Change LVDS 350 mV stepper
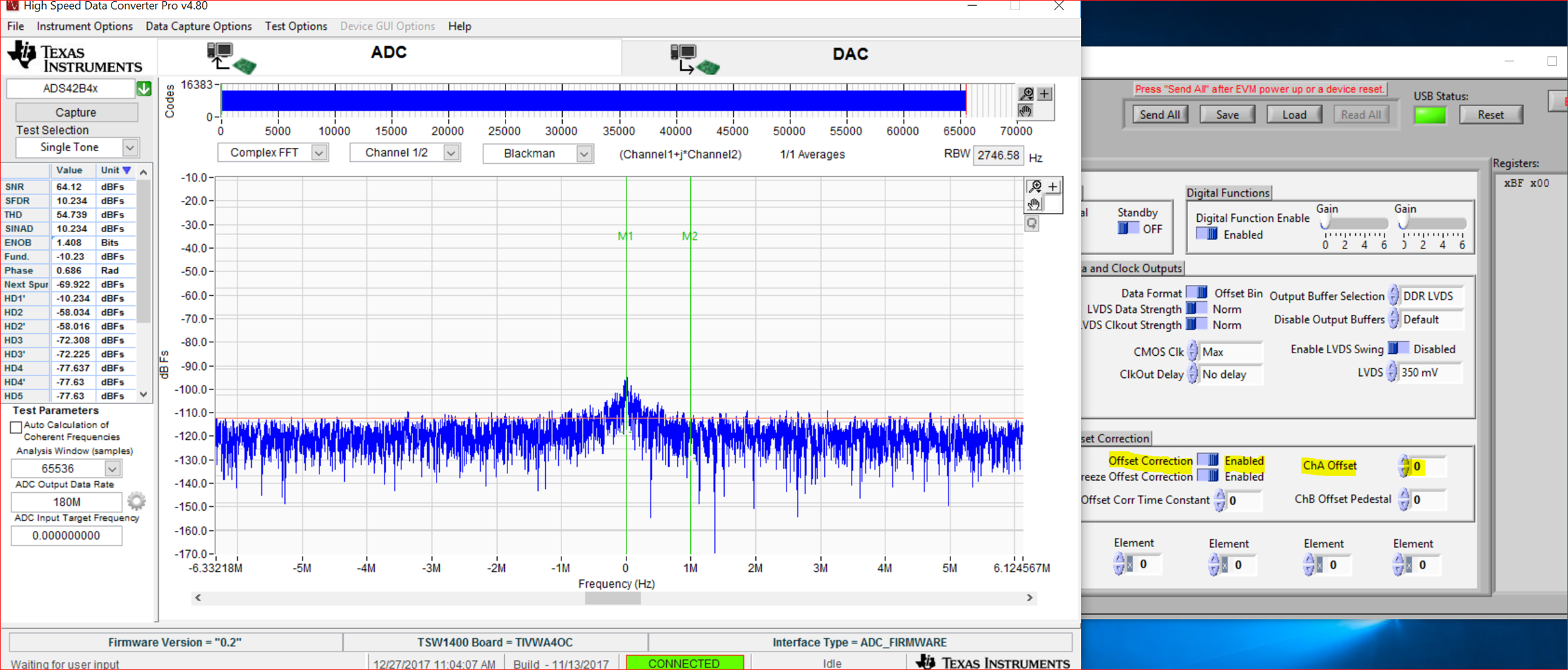 coord(1392,372)
